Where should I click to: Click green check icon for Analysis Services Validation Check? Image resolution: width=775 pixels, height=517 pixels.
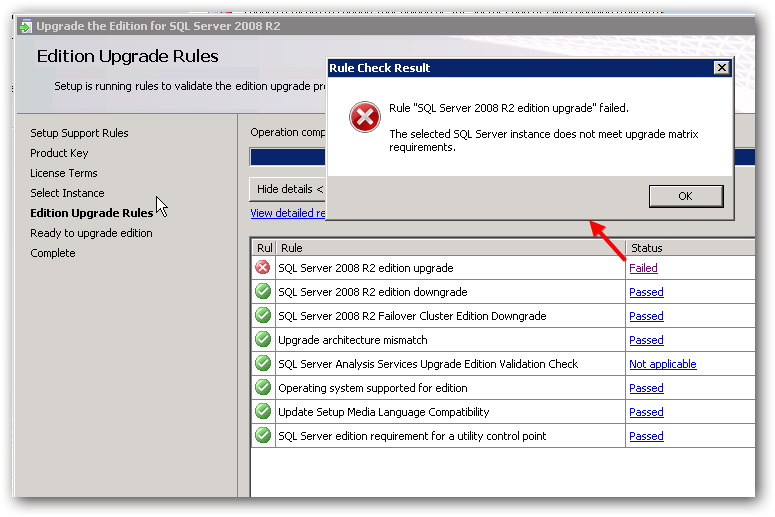(x=262, y=363)
